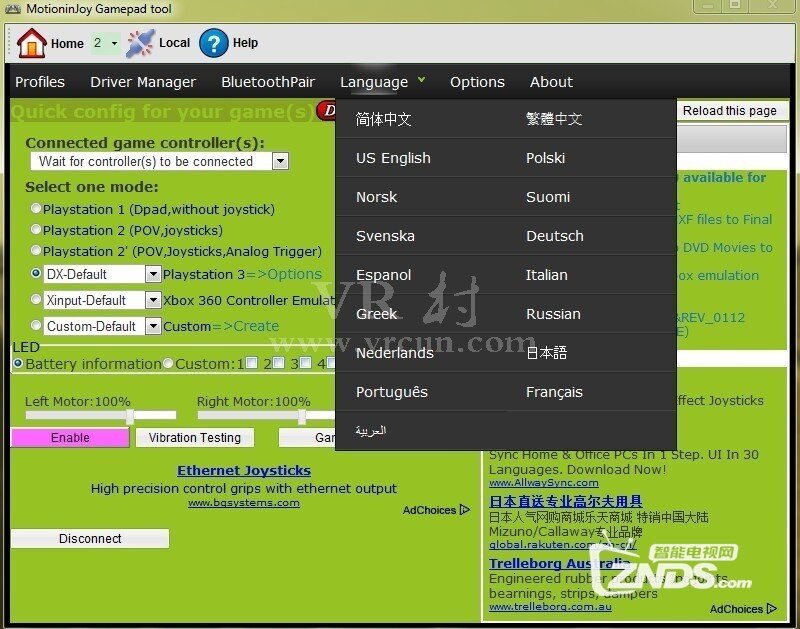Click the MotioninJoy title bar app icon
The width and height of the screenshot is (800, 629).
pyautogui.click(x=12, y=9)
